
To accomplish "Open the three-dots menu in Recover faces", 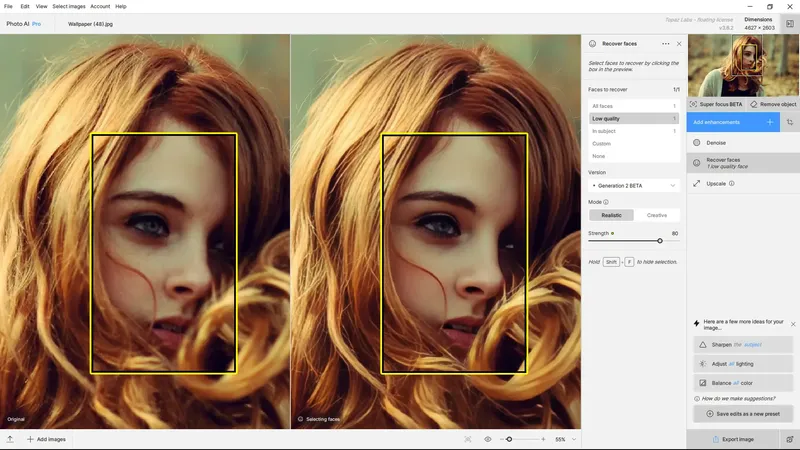I will pyautogui.click(x=665, y=44).
